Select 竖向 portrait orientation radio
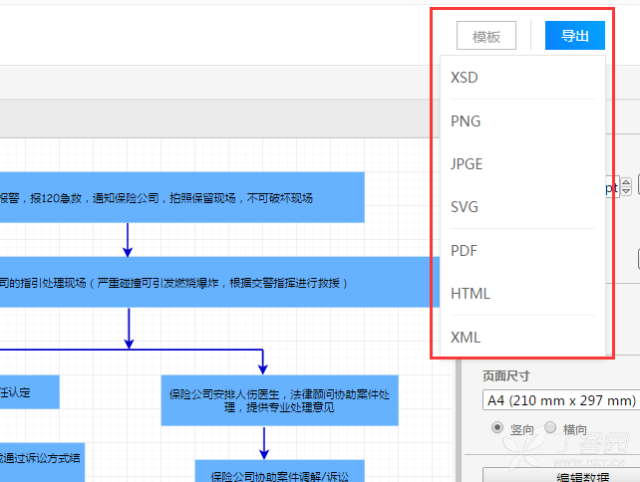The width and height of the screenshot is (640, 482). click(497, 429)
